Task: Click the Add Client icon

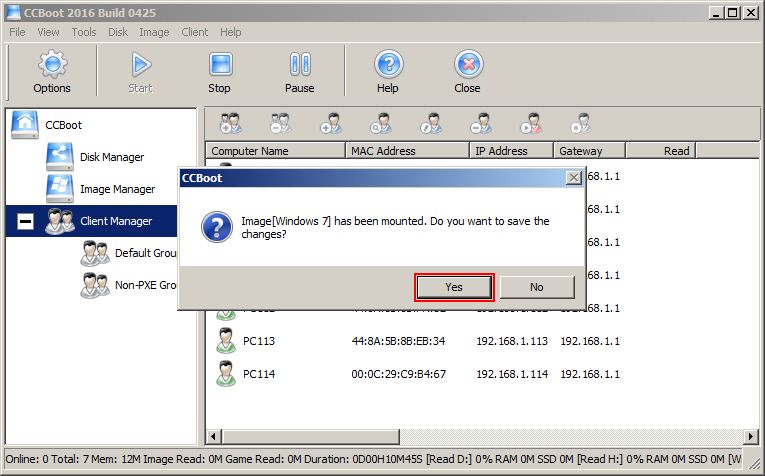Action: click(331, 123)
